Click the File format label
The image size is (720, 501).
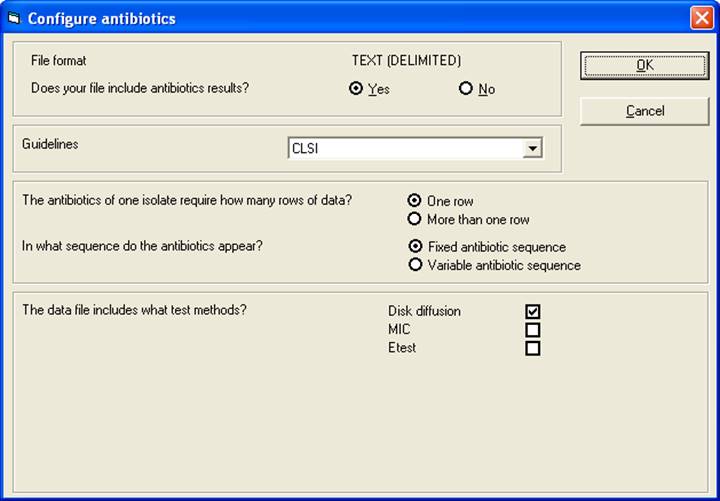click(x=59, y=61)
